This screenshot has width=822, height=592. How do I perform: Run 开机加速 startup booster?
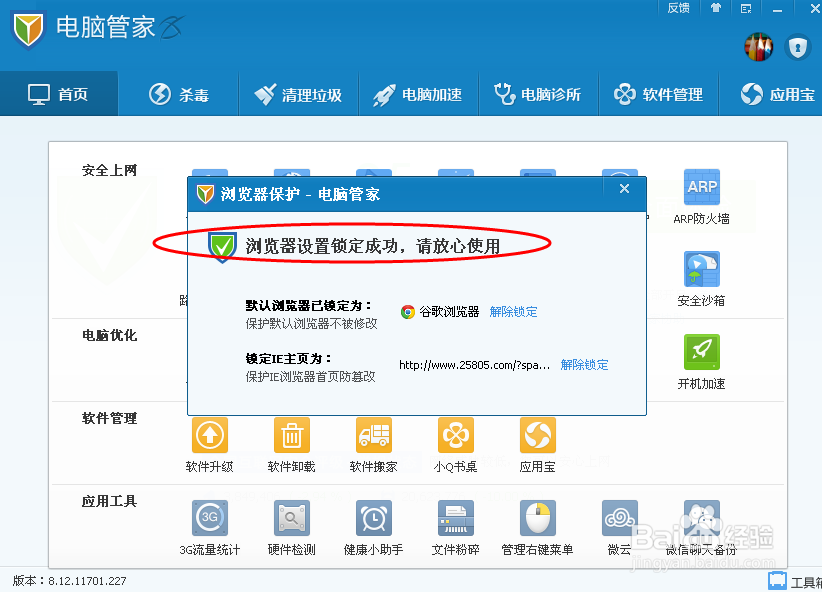point(701,352)
